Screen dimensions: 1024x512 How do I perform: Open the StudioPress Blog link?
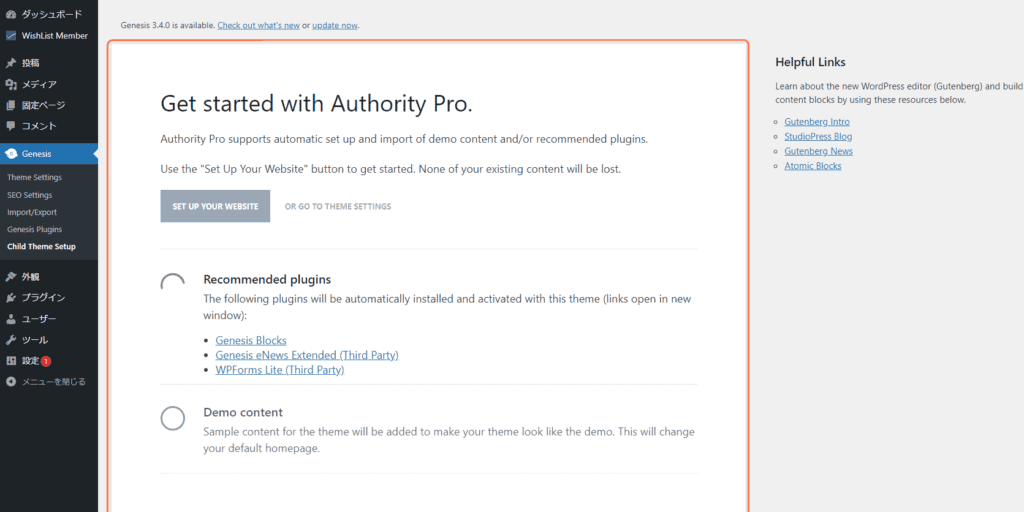coord(818,136)
